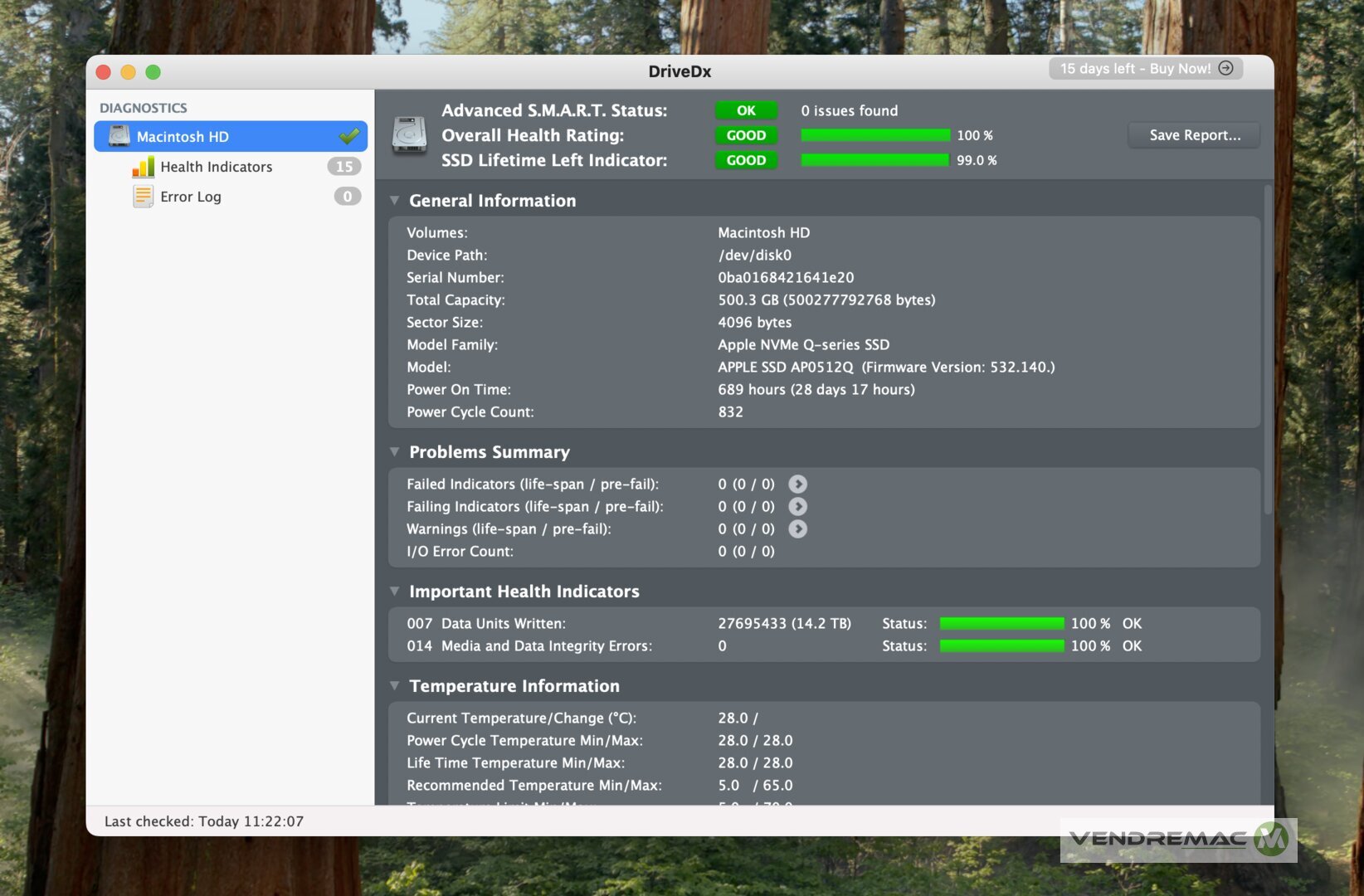Click Life Time Temperature Min/Max label
1364x896 pixels.
tap(515, 762)
